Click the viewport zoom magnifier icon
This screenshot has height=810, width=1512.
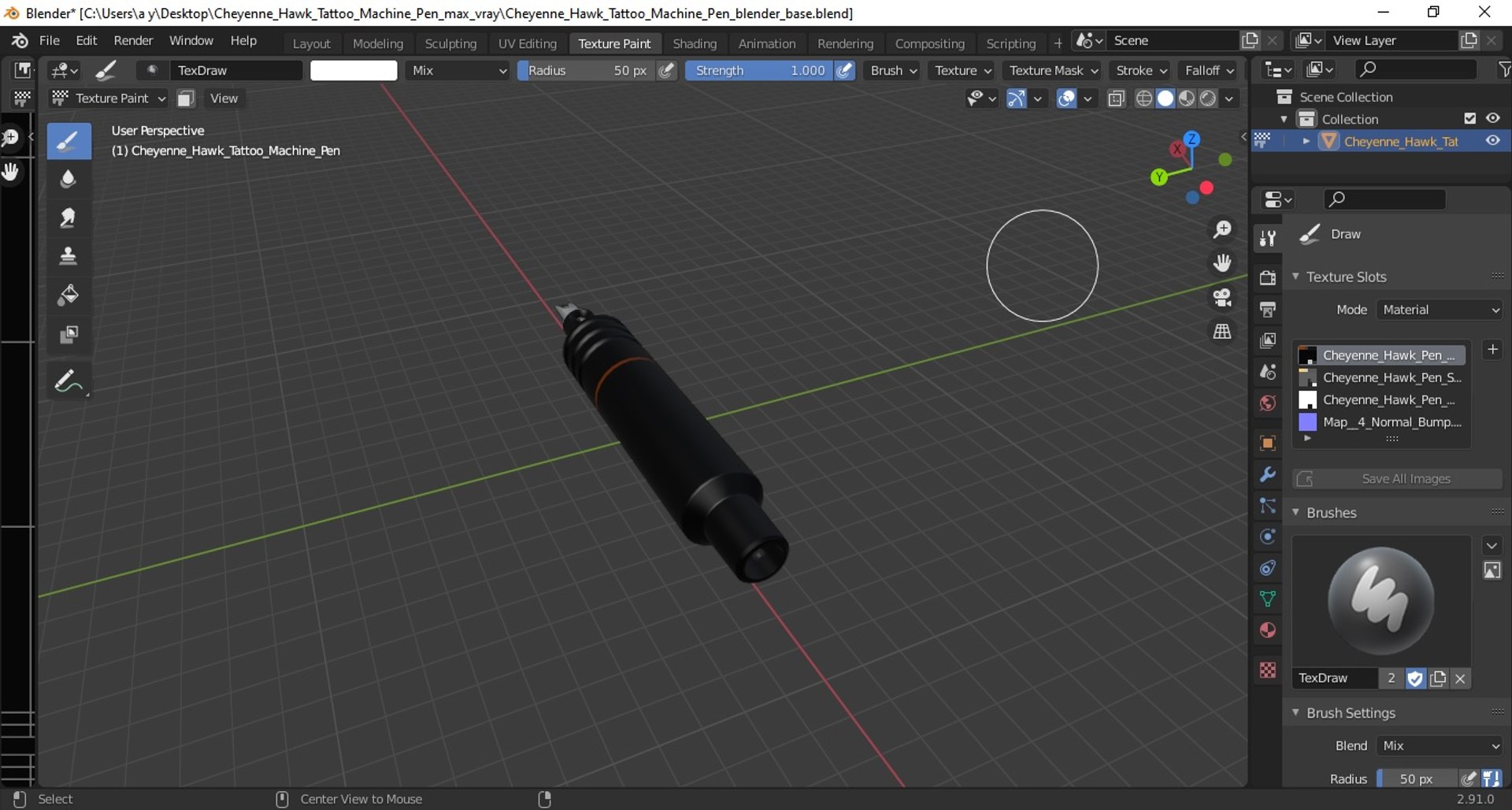click(1222, 229)
